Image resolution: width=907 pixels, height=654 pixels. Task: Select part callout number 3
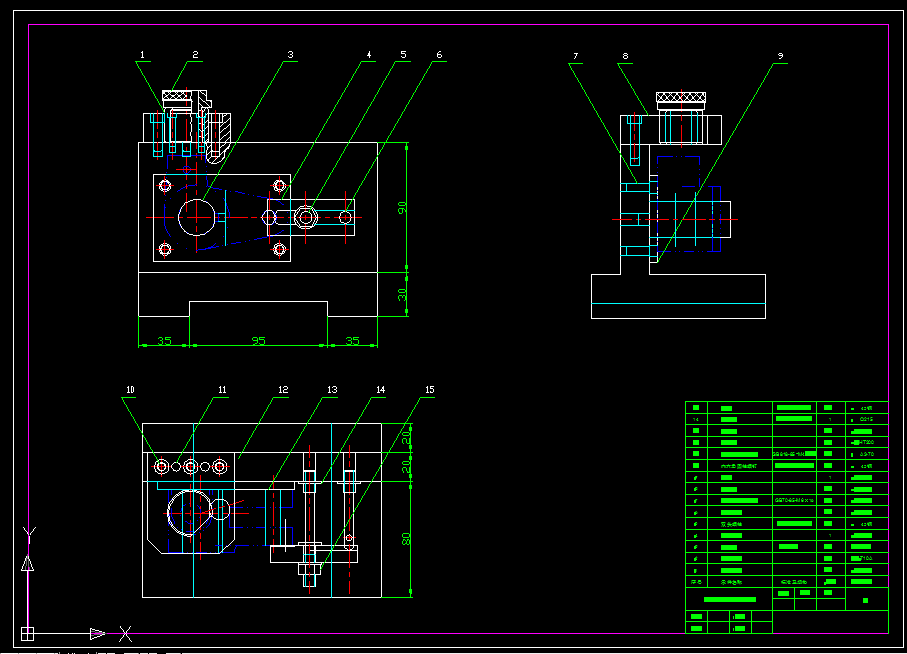[x=290, y=54]
